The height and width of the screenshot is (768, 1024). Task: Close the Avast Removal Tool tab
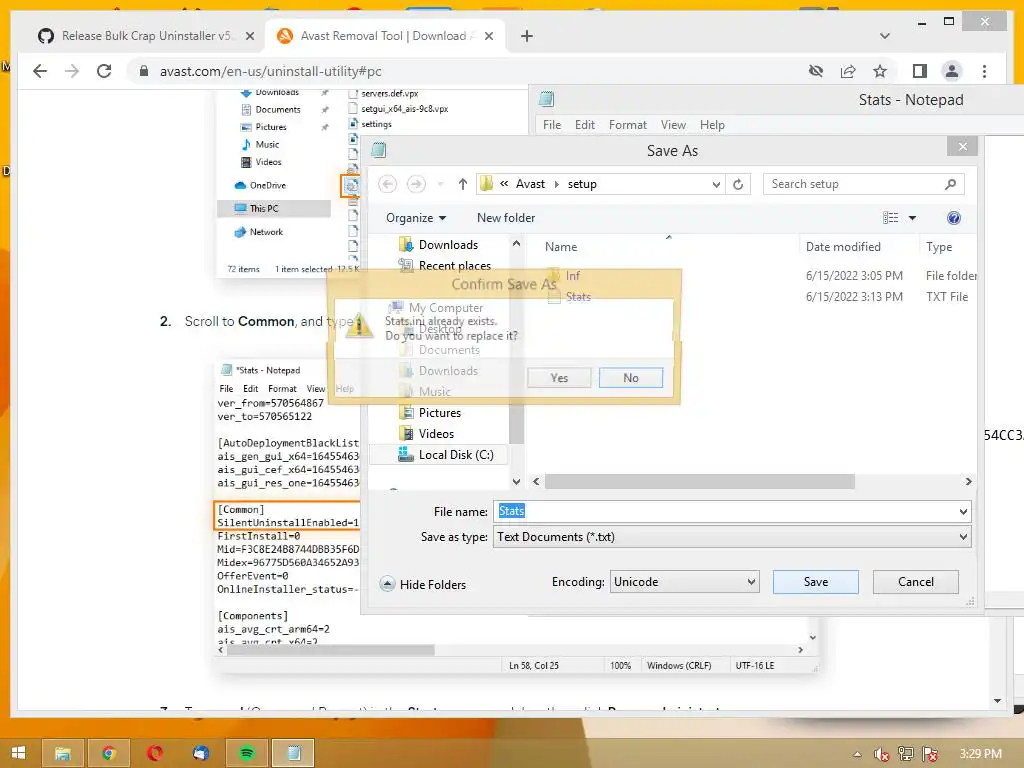tap(488, 36)
